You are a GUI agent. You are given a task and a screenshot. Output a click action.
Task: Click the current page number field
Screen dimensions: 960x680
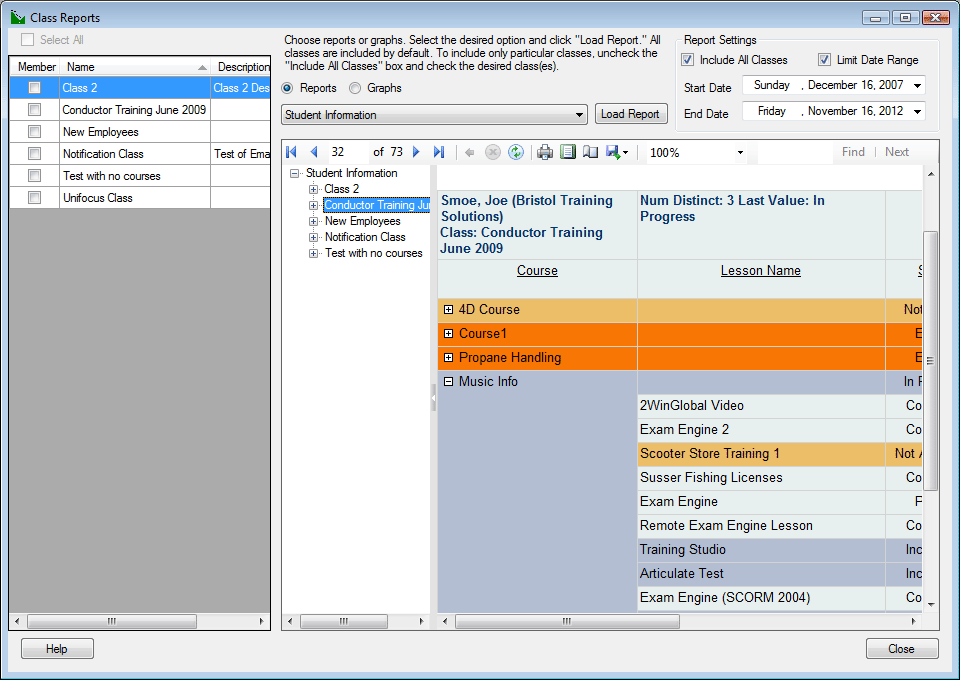pos(347,152)
